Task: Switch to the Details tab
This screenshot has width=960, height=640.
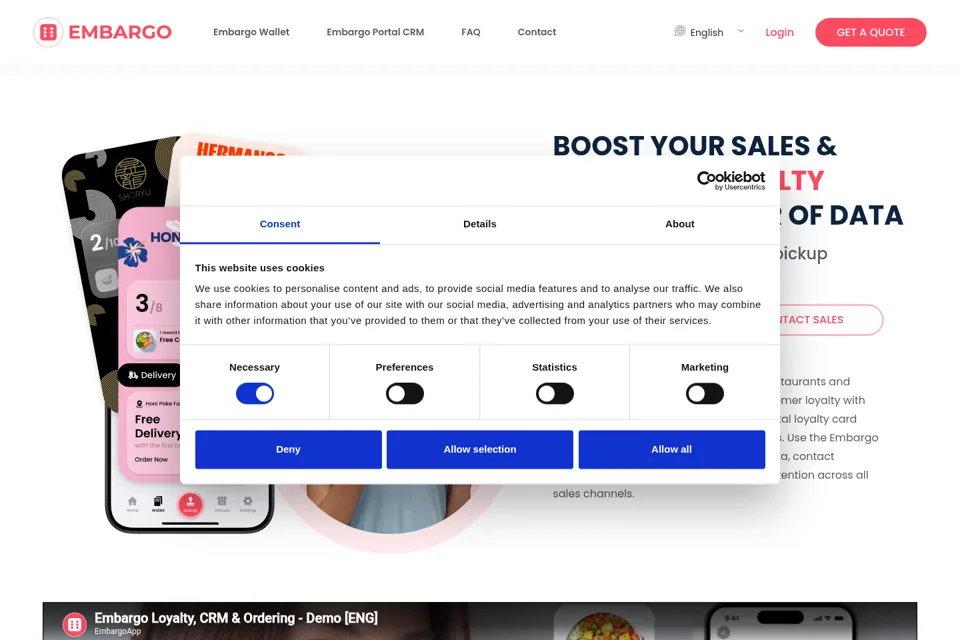Action: [480, 224]
